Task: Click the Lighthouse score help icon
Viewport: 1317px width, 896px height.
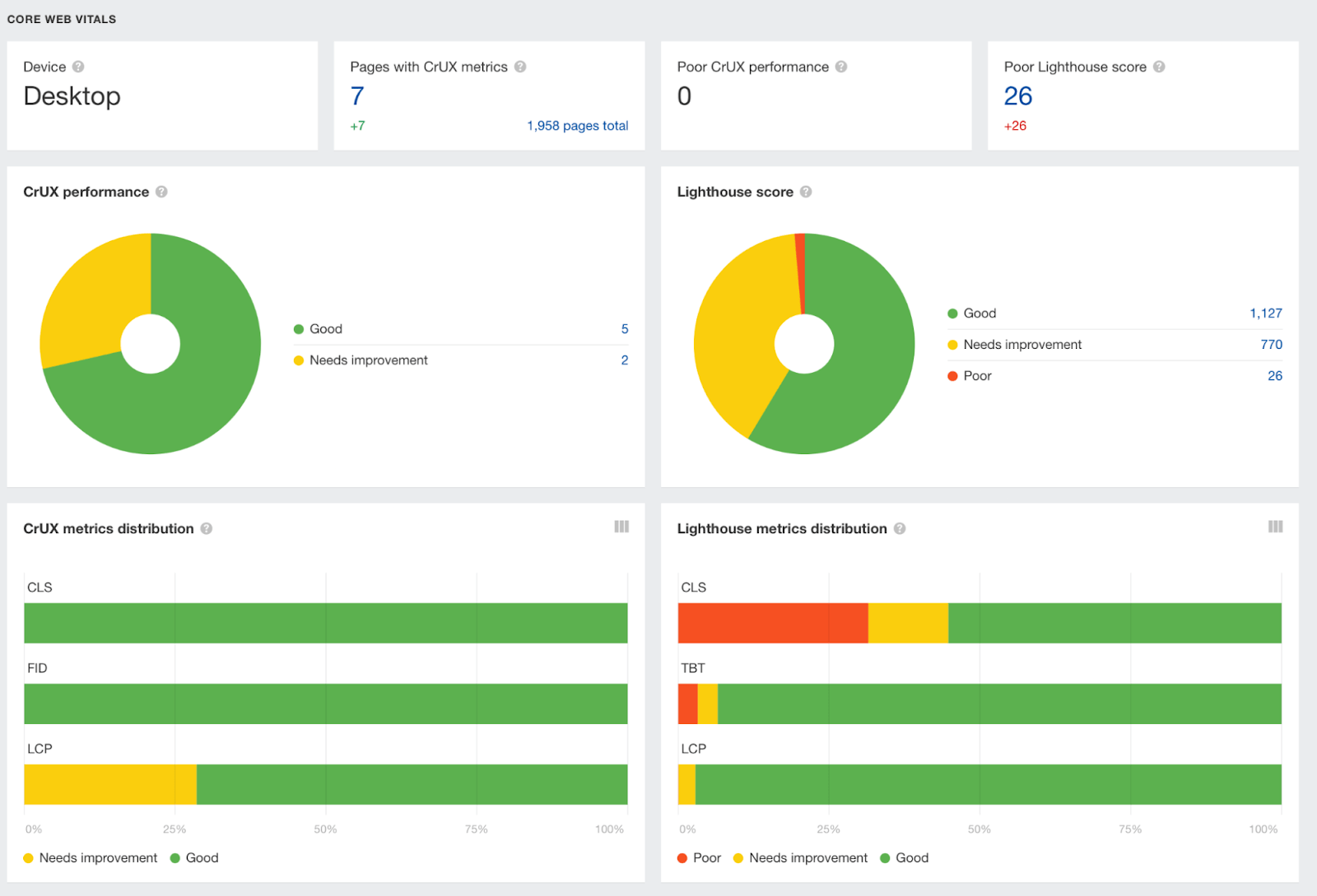Action: coord(805,192)
